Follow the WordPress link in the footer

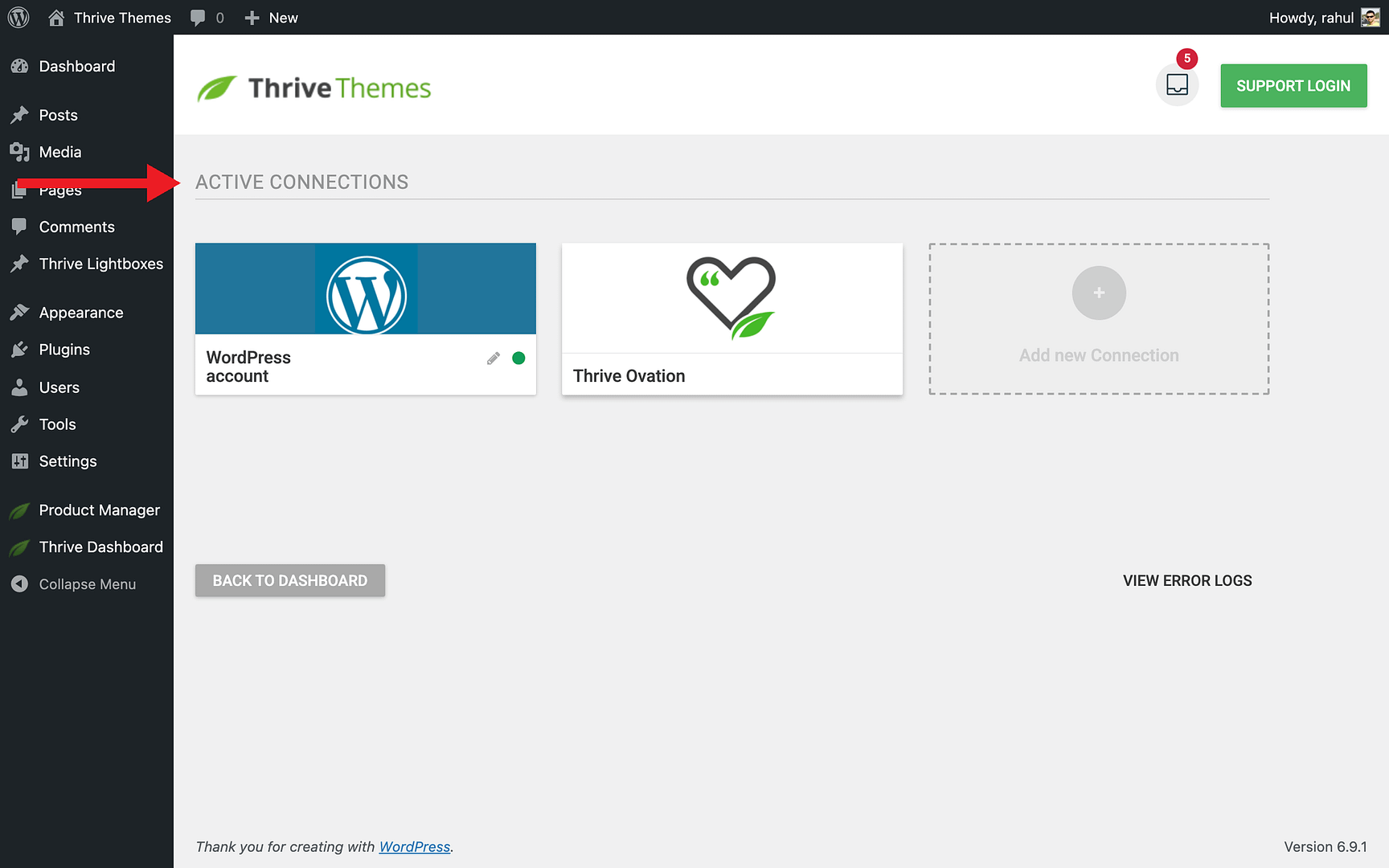pos(414,846)
